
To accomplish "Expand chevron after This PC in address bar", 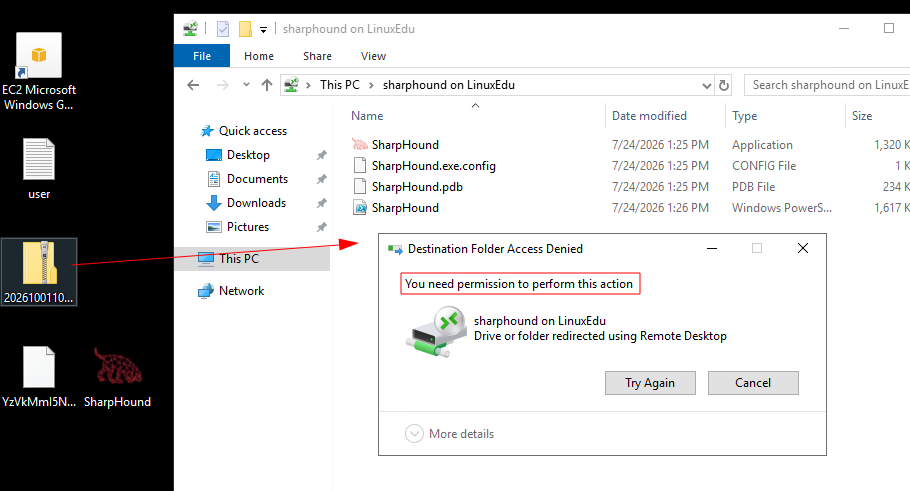I will 371,85.
